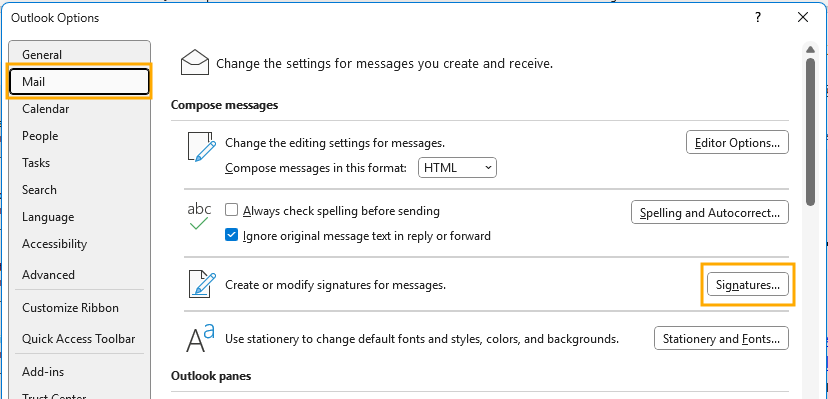Image resolution: width=828 pixels, height=399 pixels.
Task: Go to Accessibility options
Action: pyautogui.click(x=79, y=244)
